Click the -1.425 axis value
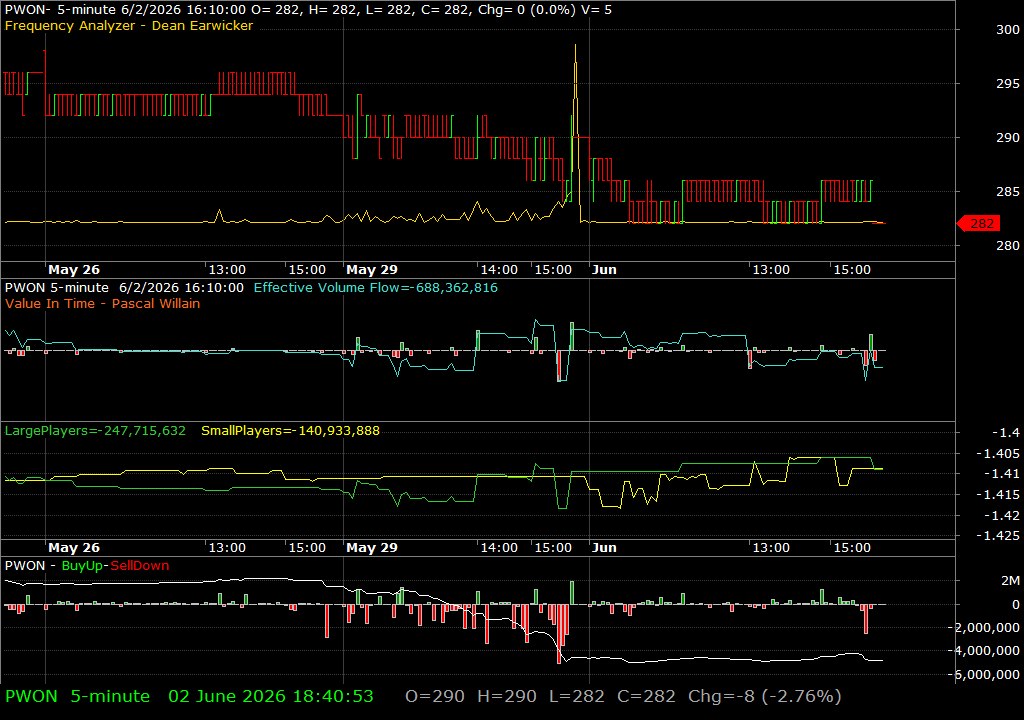Screen dimensions: 1024x720 (997, 536)
